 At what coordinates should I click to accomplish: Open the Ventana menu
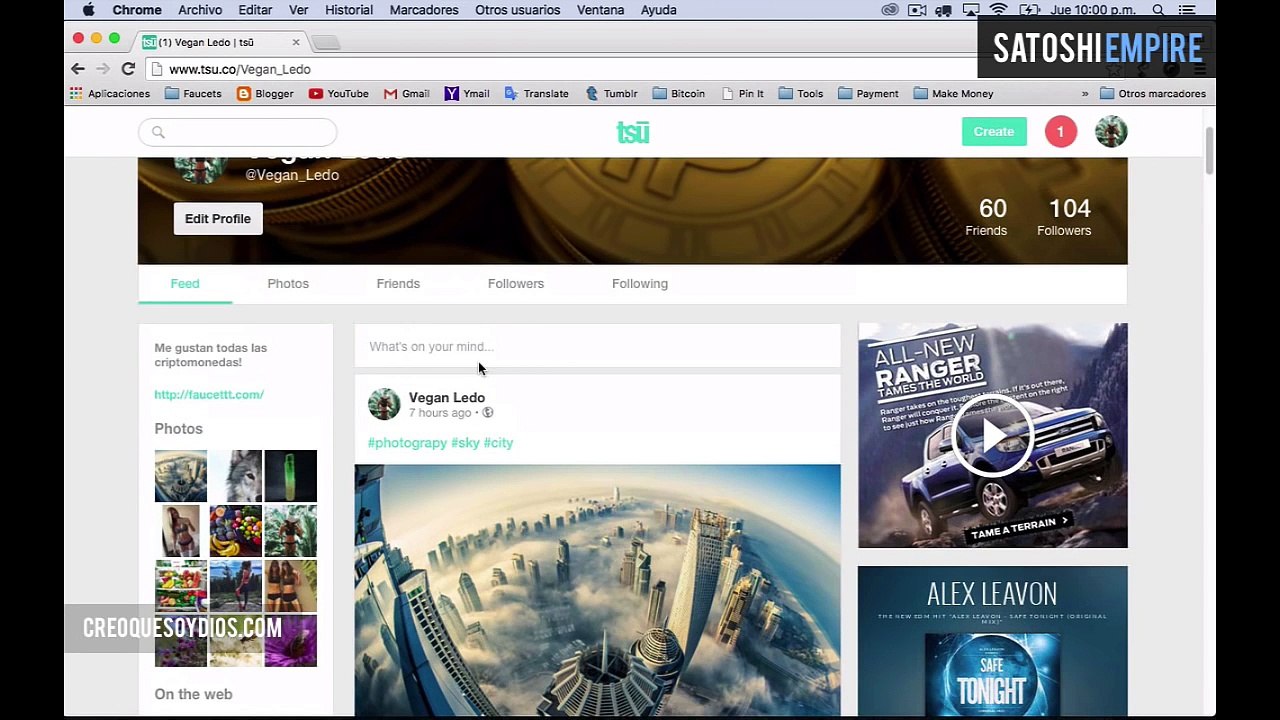click(601, 10)
